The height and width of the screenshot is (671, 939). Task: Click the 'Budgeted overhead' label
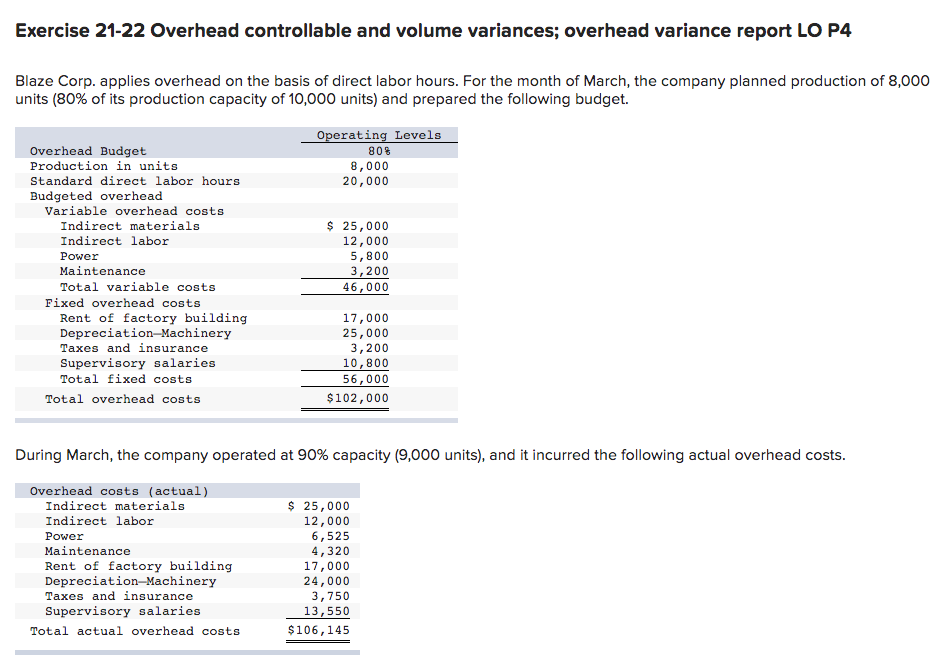coord(96,196)
